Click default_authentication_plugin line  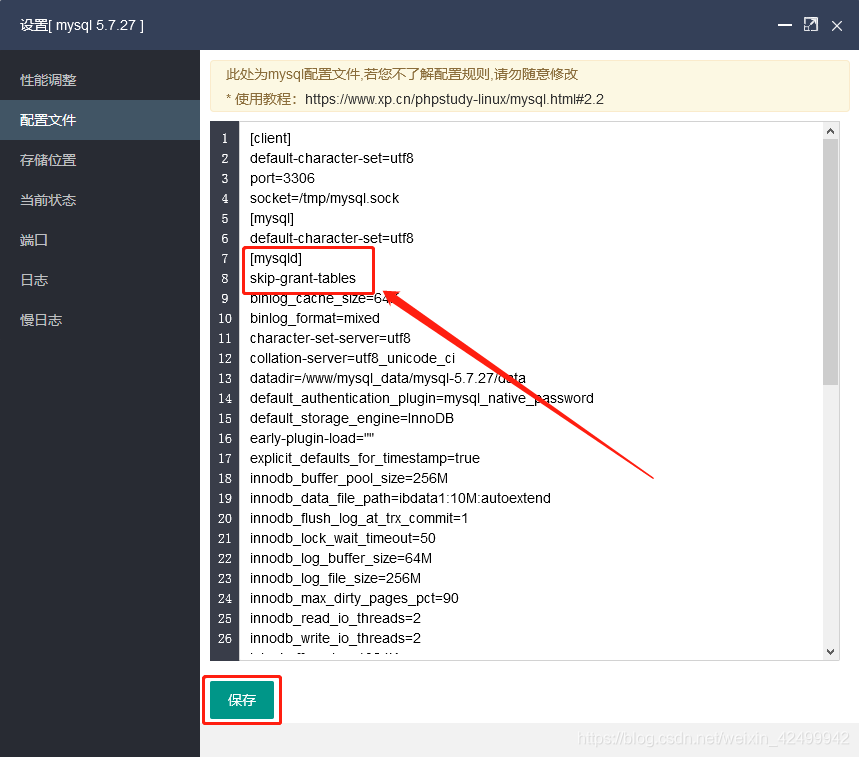pyautogui.click(x=422, y=398)
